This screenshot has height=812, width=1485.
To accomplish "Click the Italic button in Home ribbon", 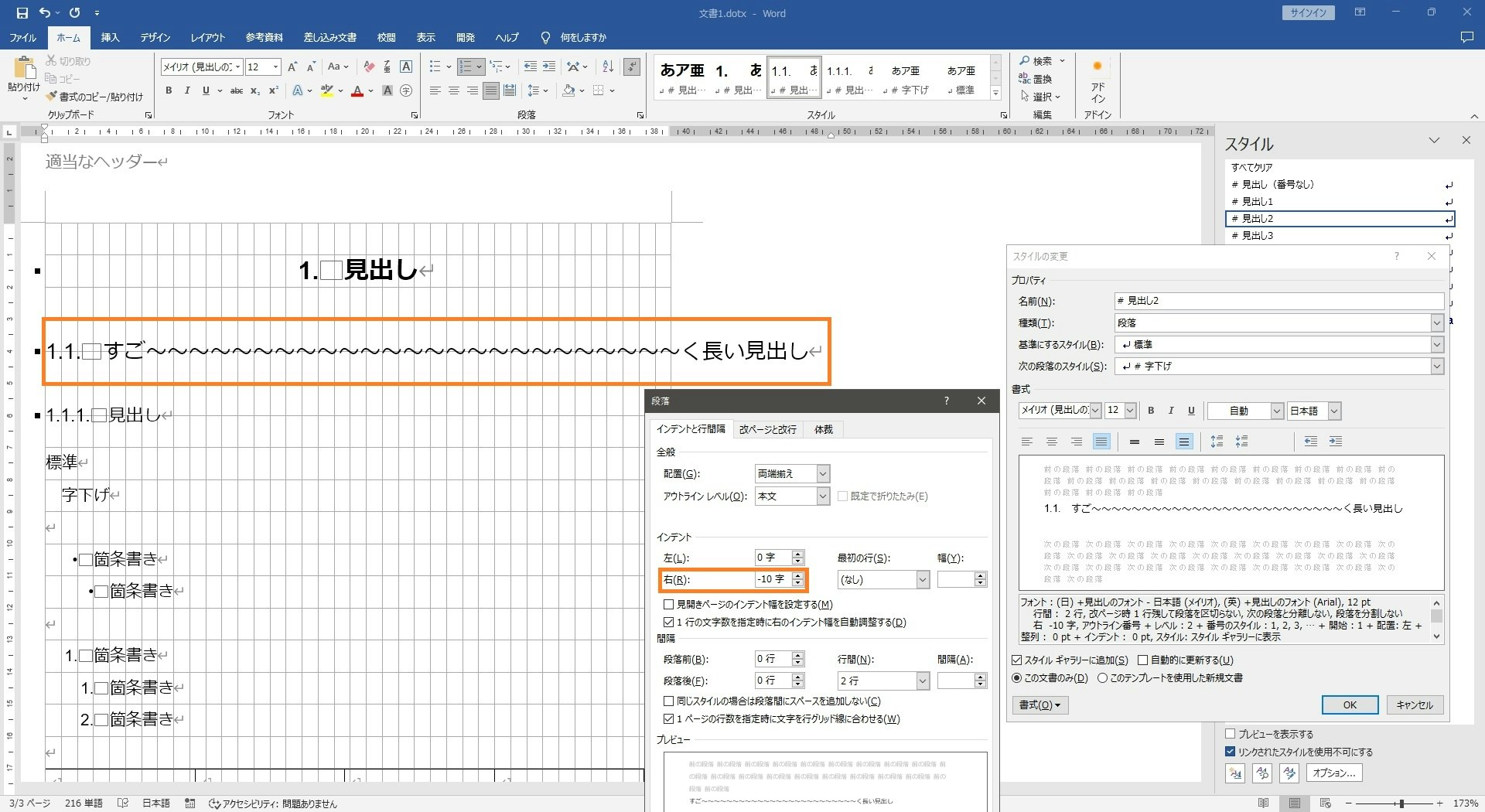I will 187,90.
